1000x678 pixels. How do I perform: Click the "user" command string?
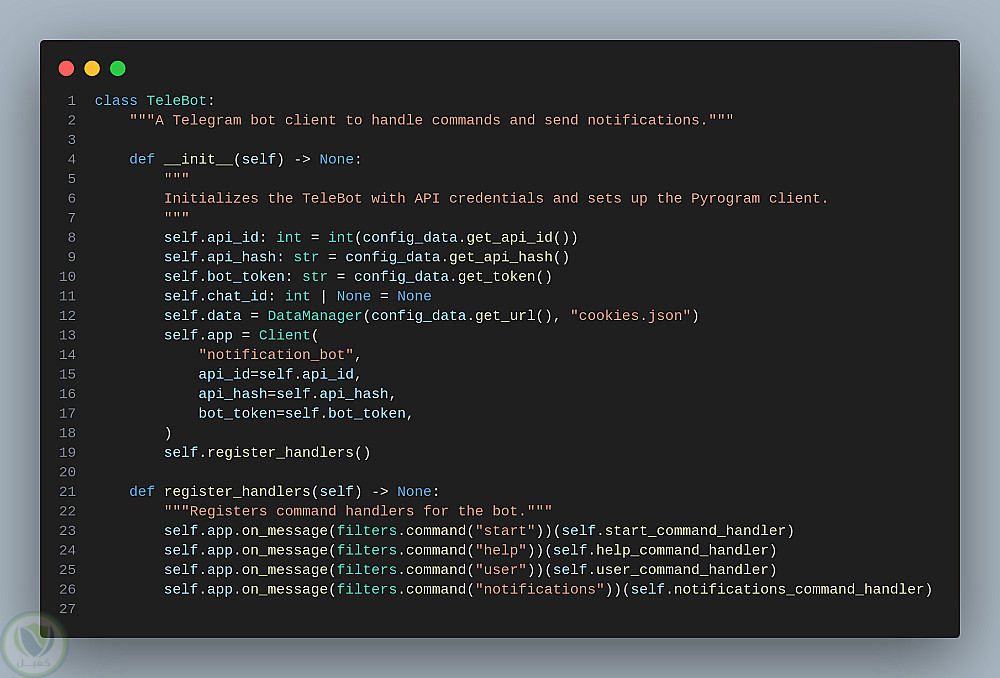point(500,570)
